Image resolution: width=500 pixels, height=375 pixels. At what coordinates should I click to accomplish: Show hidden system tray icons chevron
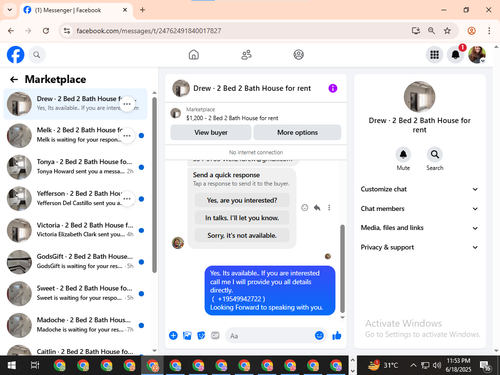pos(413,365)
